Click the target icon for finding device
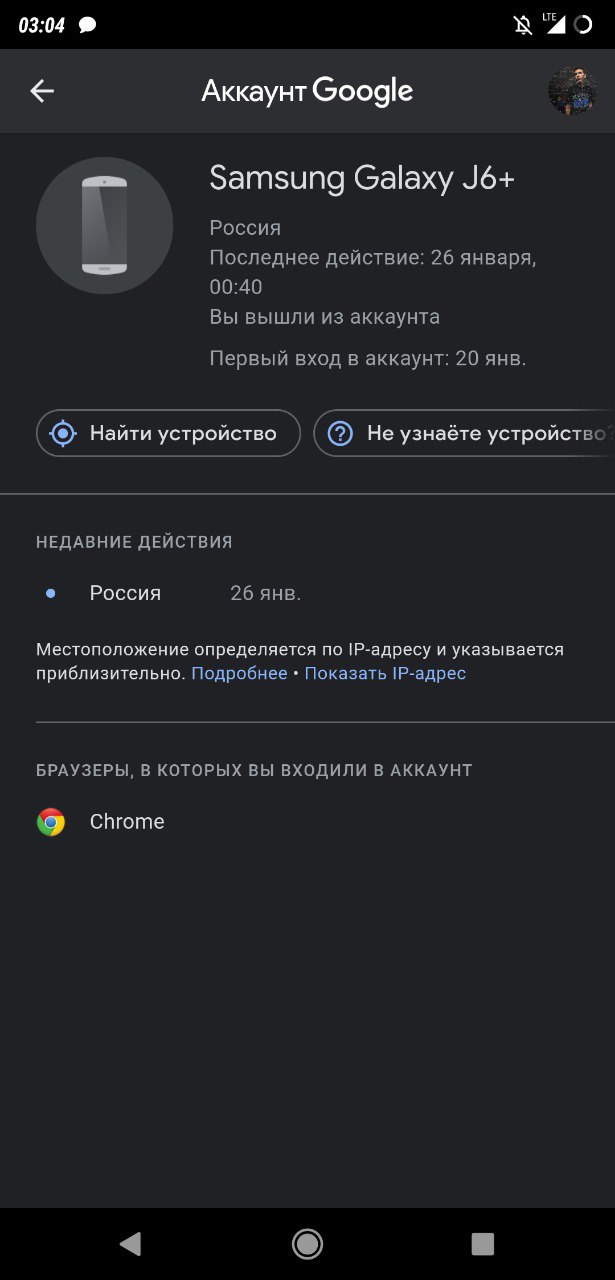Screen dimensions: 615x1280 [64, 433]
